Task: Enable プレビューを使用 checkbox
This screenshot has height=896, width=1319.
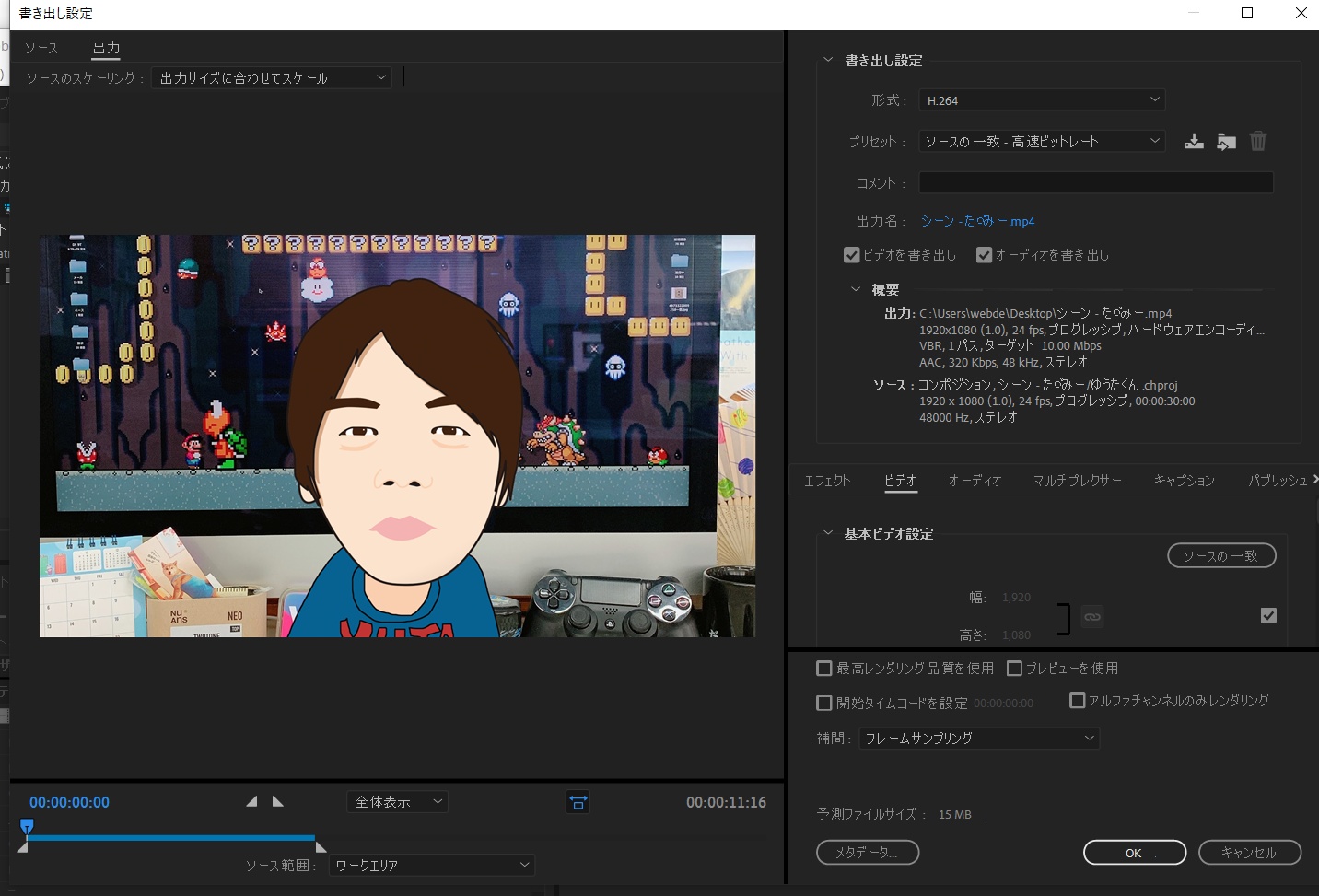Action: coord(1014,669)
